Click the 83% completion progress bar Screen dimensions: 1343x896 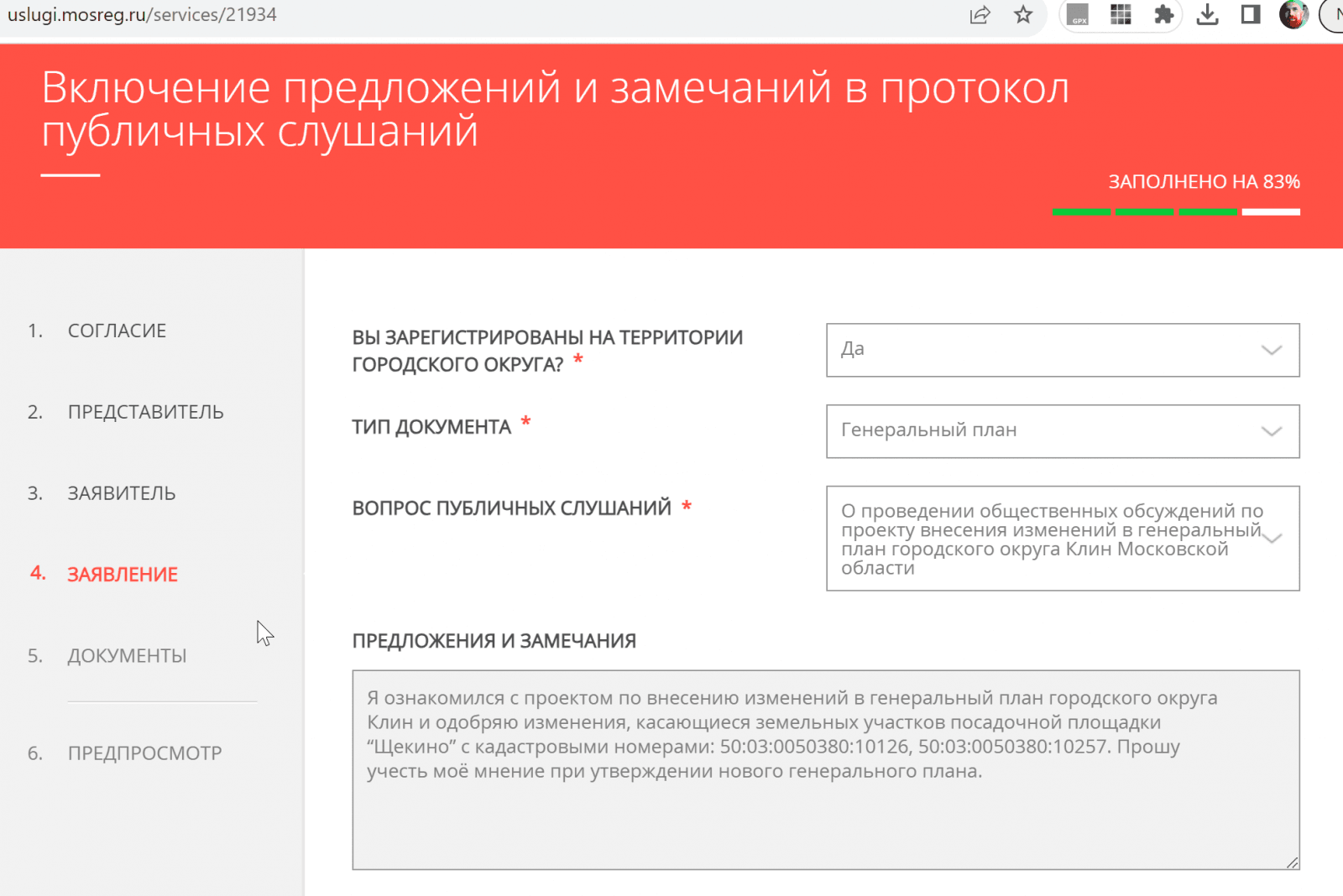(x=1175, y=212)
